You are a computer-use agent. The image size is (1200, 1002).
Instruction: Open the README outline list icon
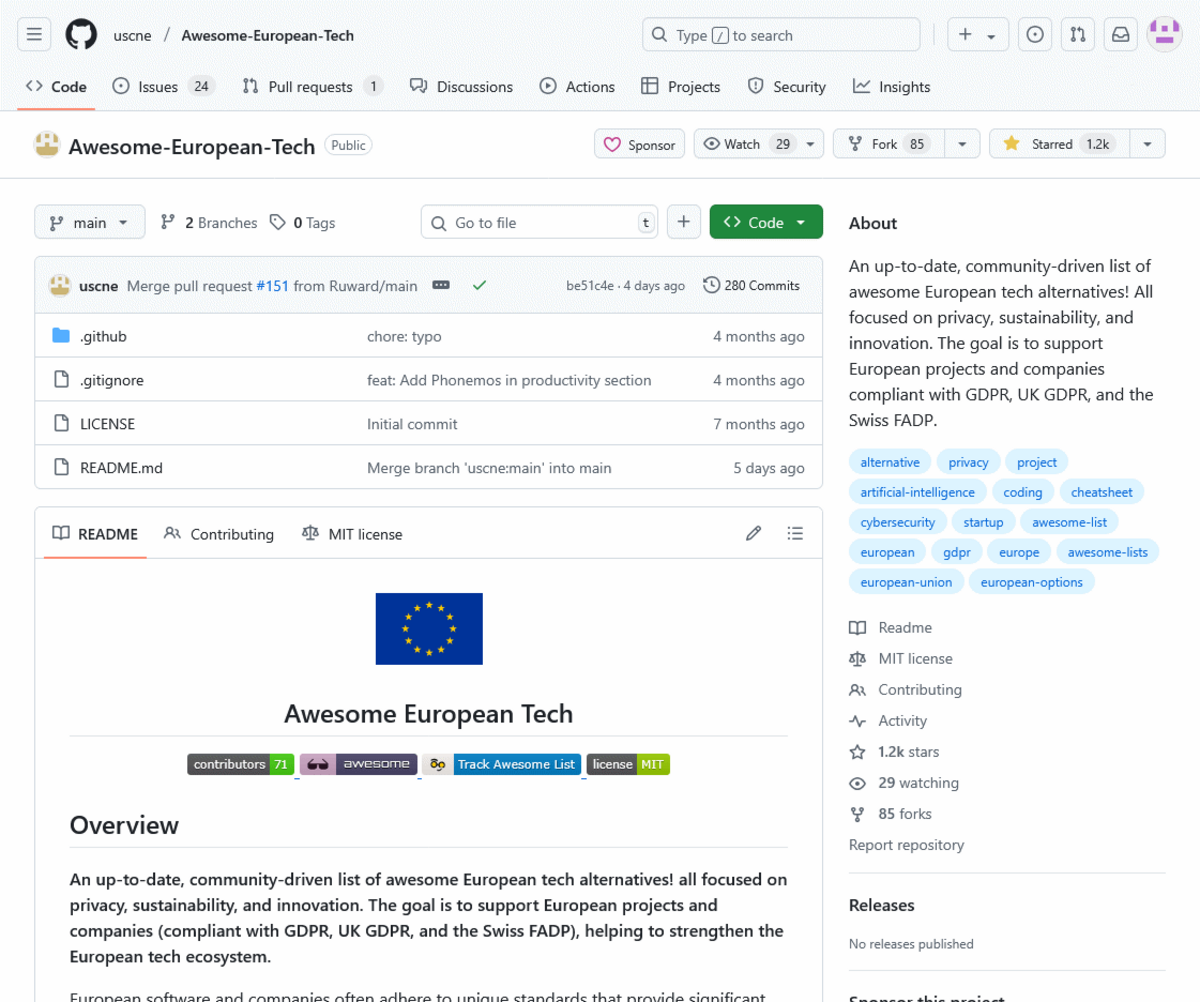[795, 534]
